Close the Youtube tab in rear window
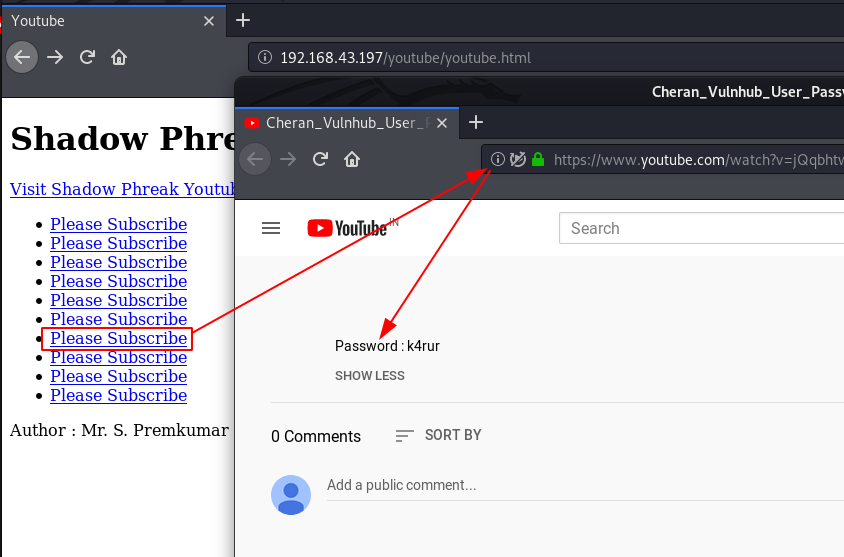Screen dimensions: 844x557 coord(209,21)
